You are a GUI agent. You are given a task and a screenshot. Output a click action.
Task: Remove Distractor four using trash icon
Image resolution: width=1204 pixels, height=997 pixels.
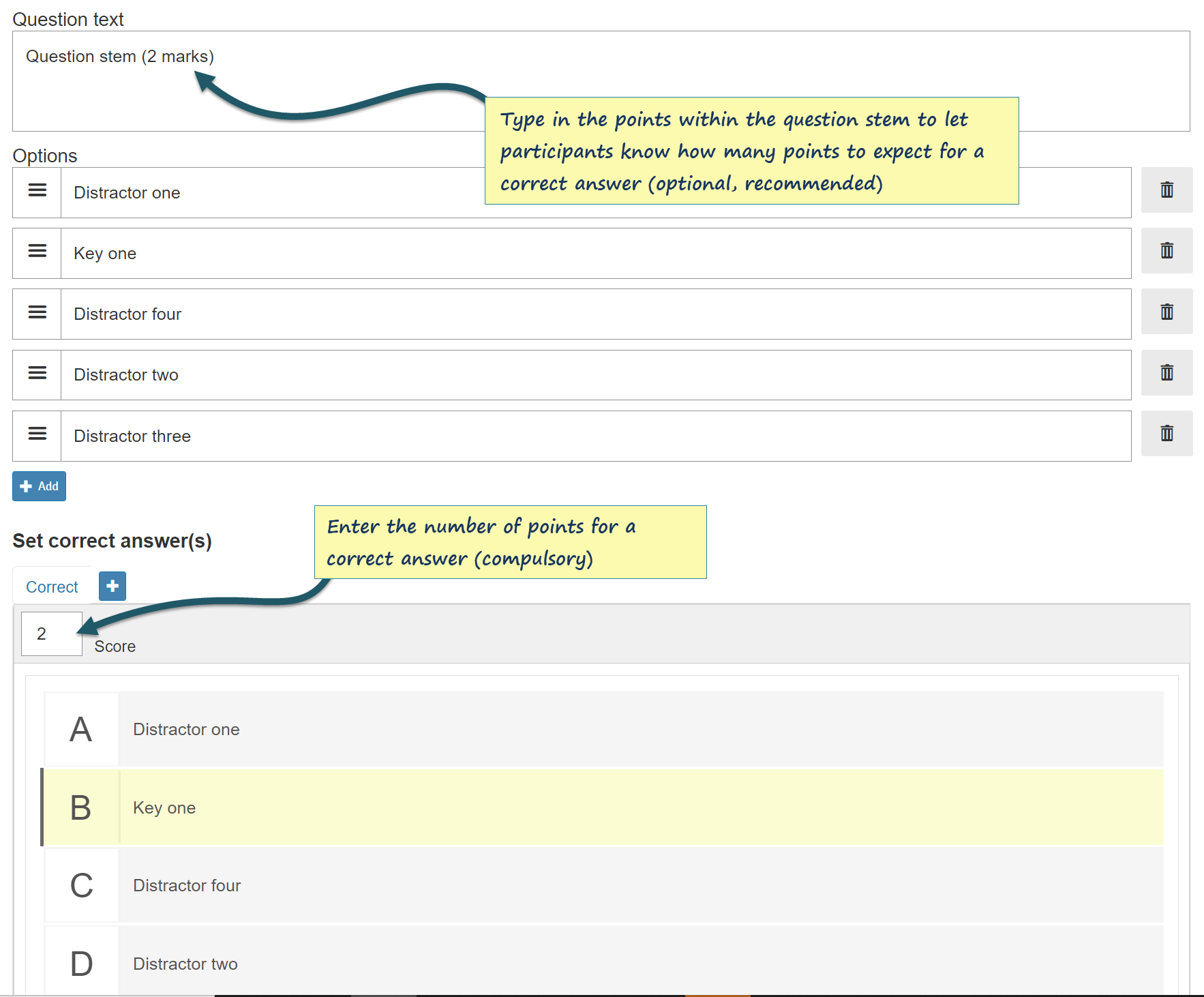[1167, 312]
